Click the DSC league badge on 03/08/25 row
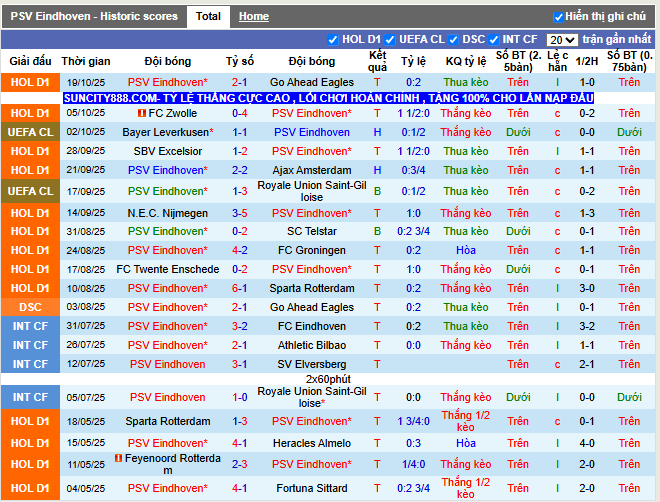 click(x=30, y=308)
